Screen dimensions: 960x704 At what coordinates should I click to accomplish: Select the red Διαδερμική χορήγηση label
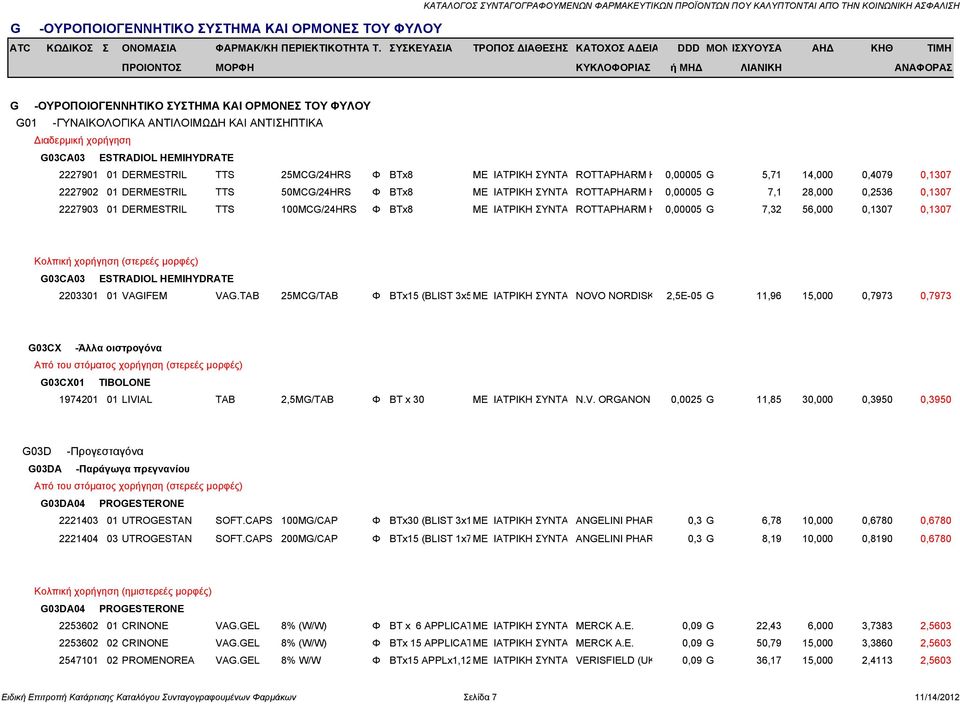pyautogui.click(x=82, y=140)
